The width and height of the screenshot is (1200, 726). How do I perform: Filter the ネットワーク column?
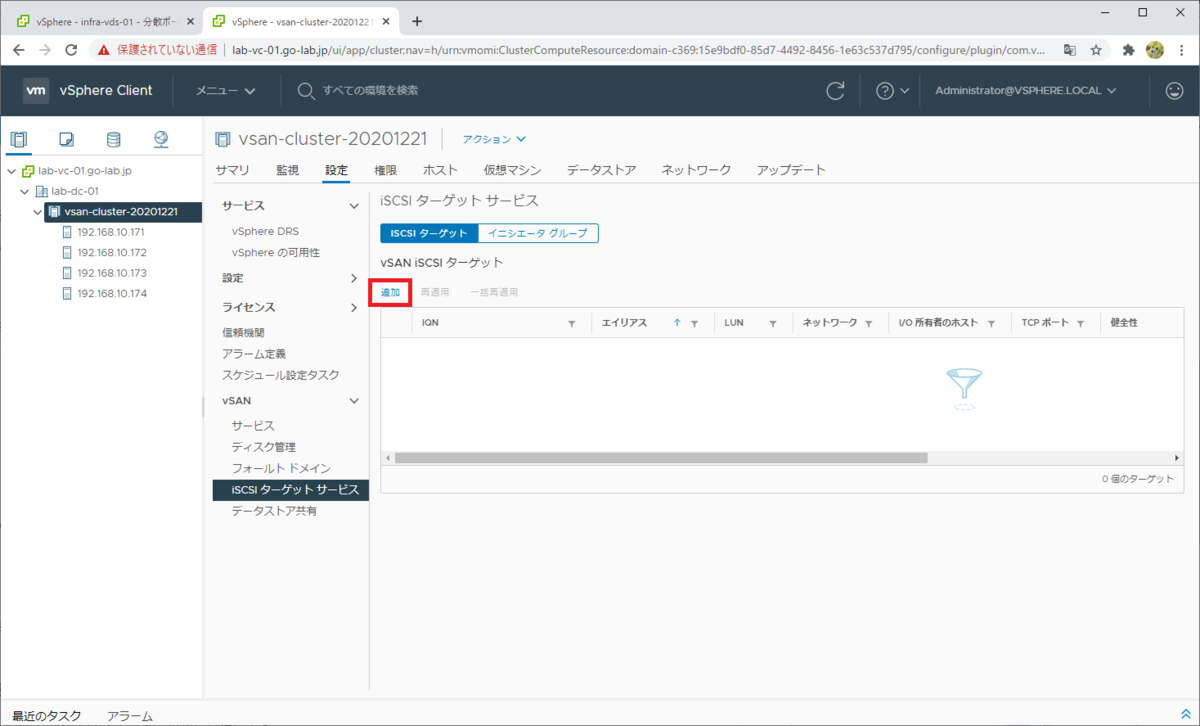(869, 324)
